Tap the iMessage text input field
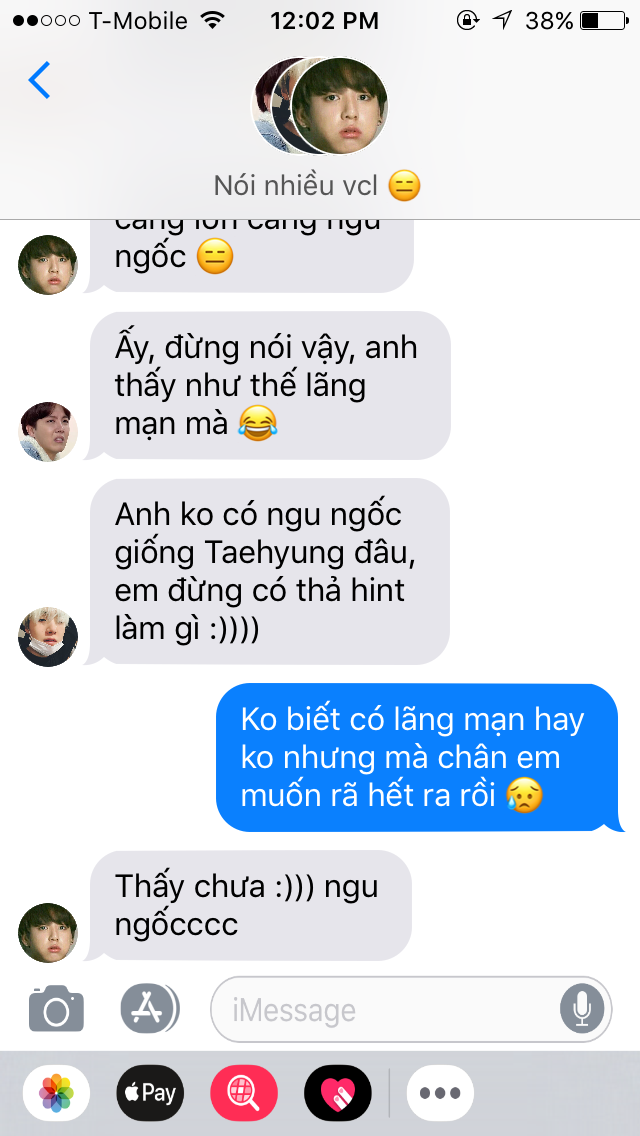Viewport: 640px width, 1136px height. (x=411, y=1009)
